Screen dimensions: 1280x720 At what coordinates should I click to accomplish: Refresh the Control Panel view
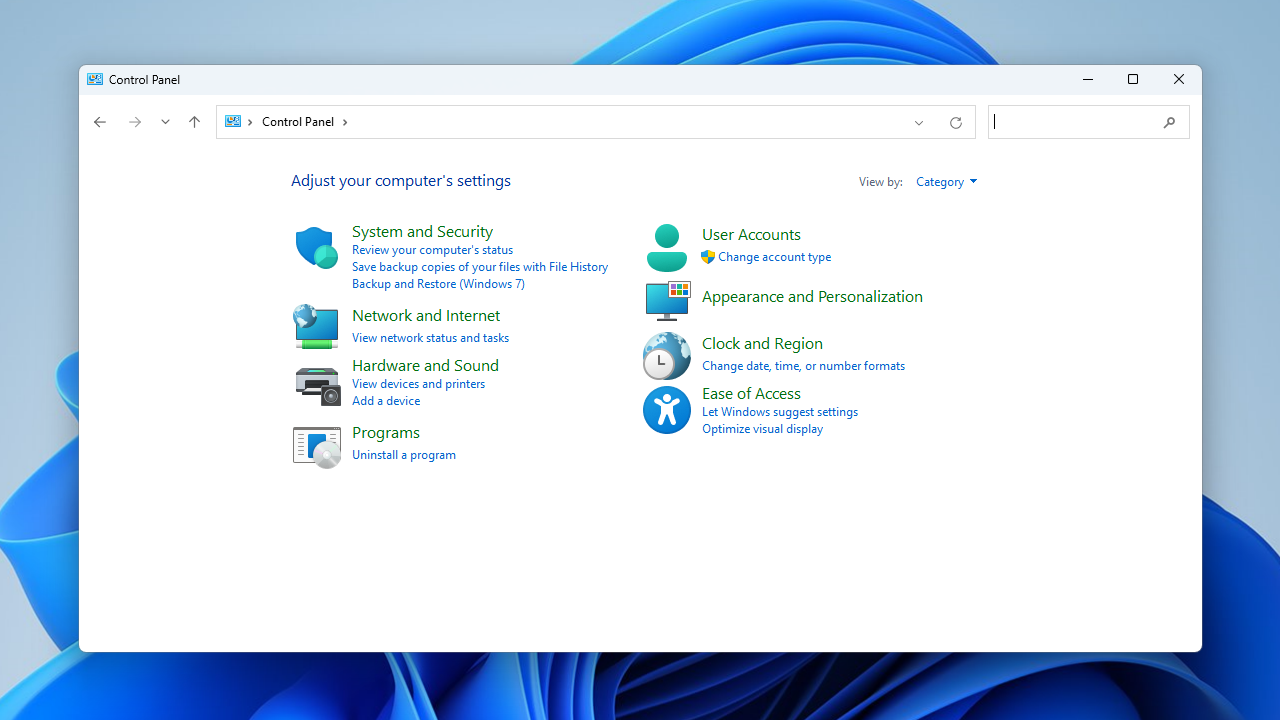pos(955,122)
